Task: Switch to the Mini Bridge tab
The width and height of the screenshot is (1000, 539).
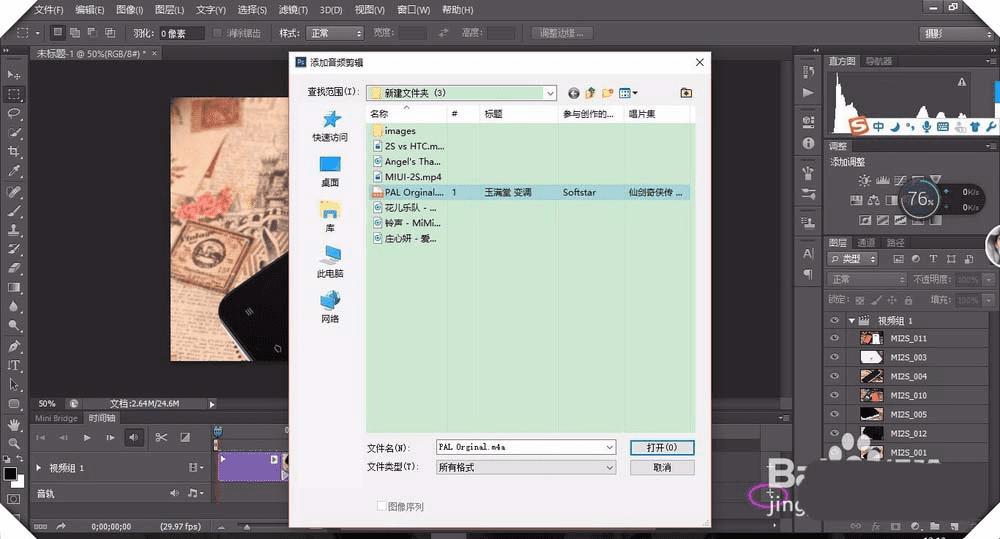Action: point(56,418)
